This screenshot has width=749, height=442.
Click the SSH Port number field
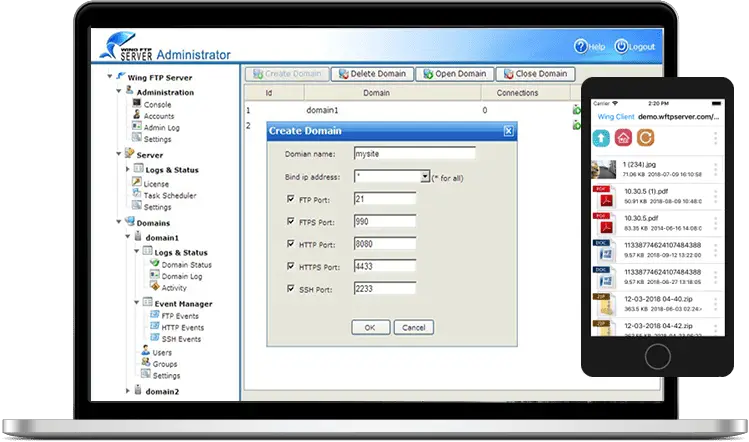pos(385,289)
